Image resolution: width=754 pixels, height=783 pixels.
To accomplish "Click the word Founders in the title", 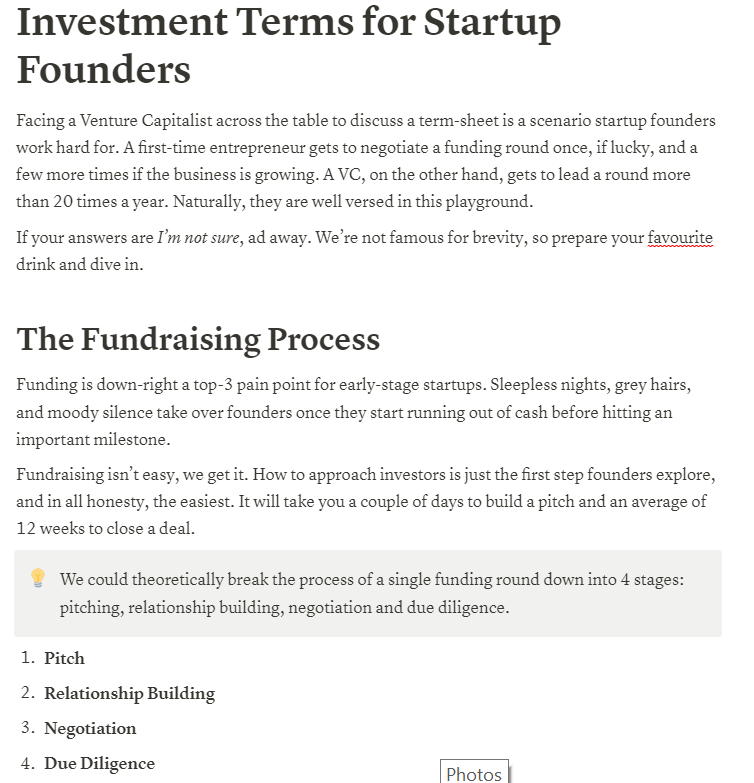I will (104, 70).
